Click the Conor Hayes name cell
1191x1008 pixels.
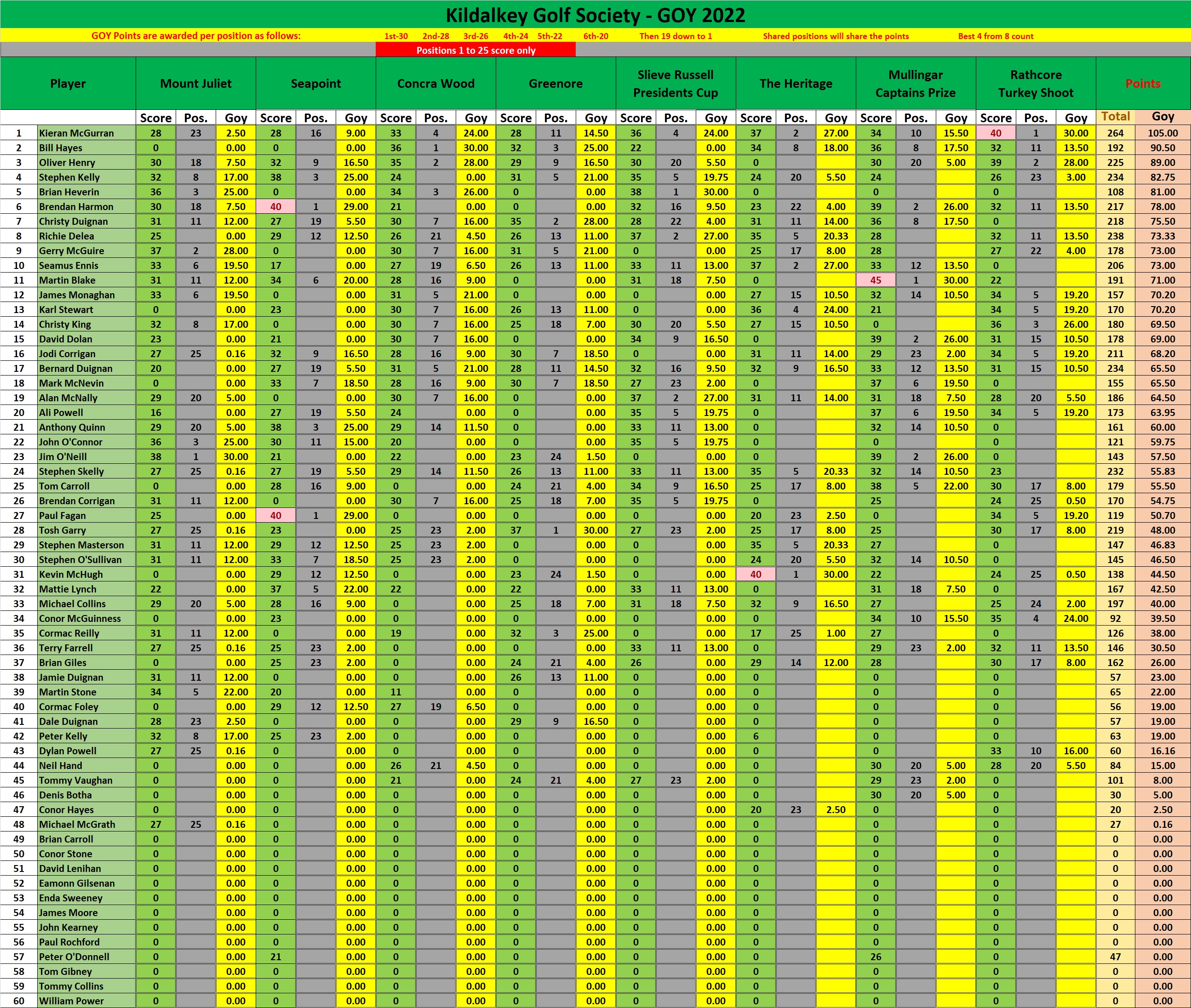click(86, 810)
